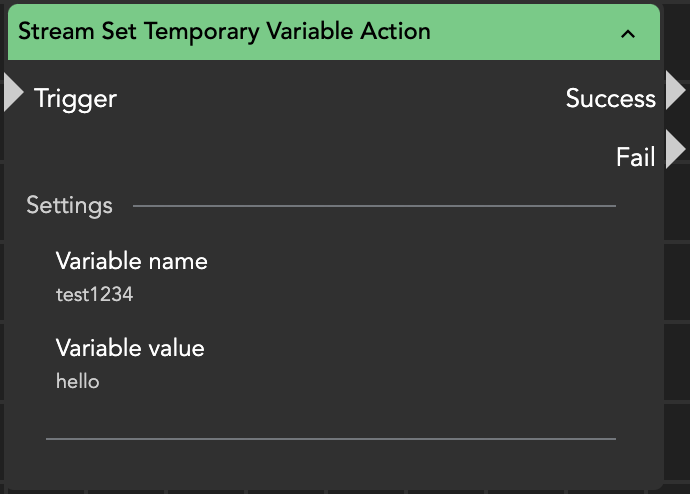
Task: Click the divider line beside Settings
Action: coord(374,206)
